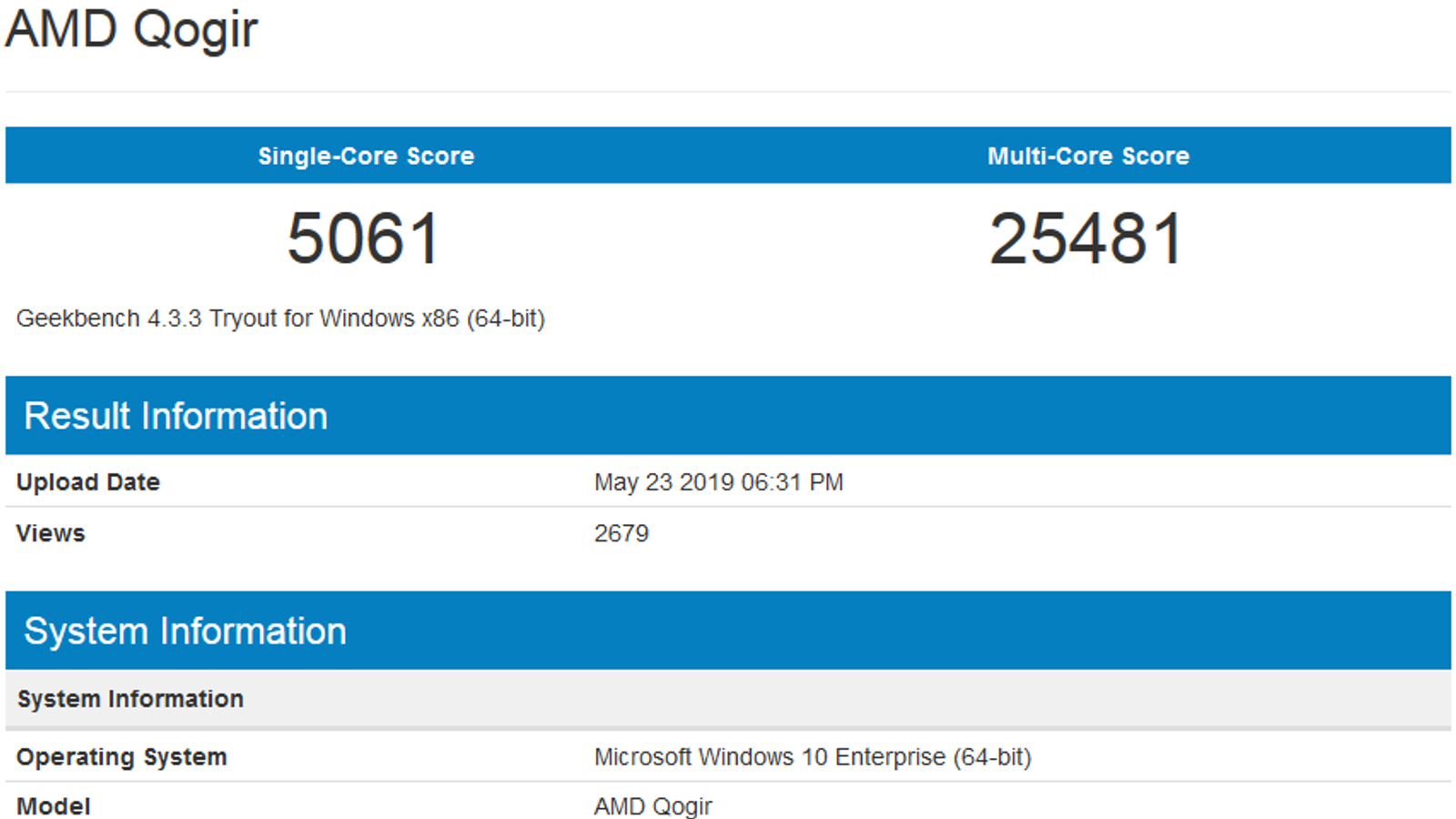Image resolution: width=1456 pixels, height=819 pixels.
Task: Click the Operating System label
Action: point(122,756)
